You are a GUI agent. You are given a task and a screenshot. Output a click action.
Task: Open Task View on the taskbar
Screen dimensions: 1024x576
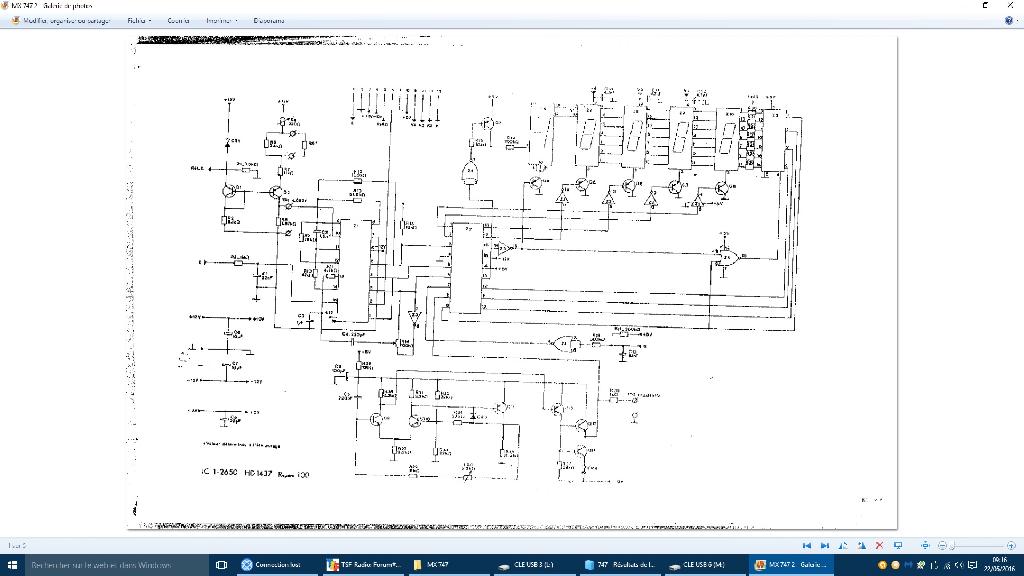click(221, 565)
